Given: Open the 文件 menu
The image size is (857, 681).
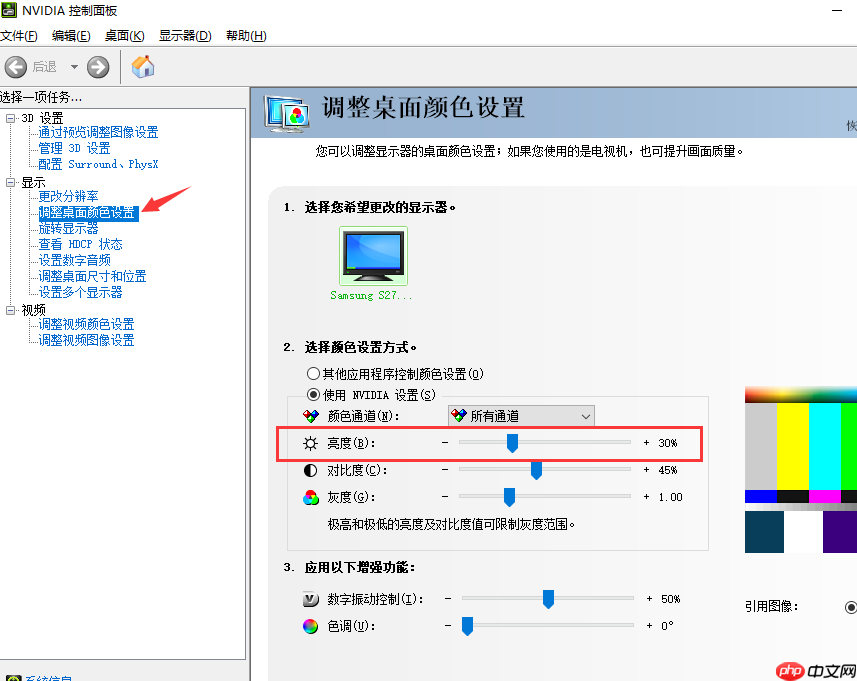Looking at the screenshot, I should coord(20,35).
